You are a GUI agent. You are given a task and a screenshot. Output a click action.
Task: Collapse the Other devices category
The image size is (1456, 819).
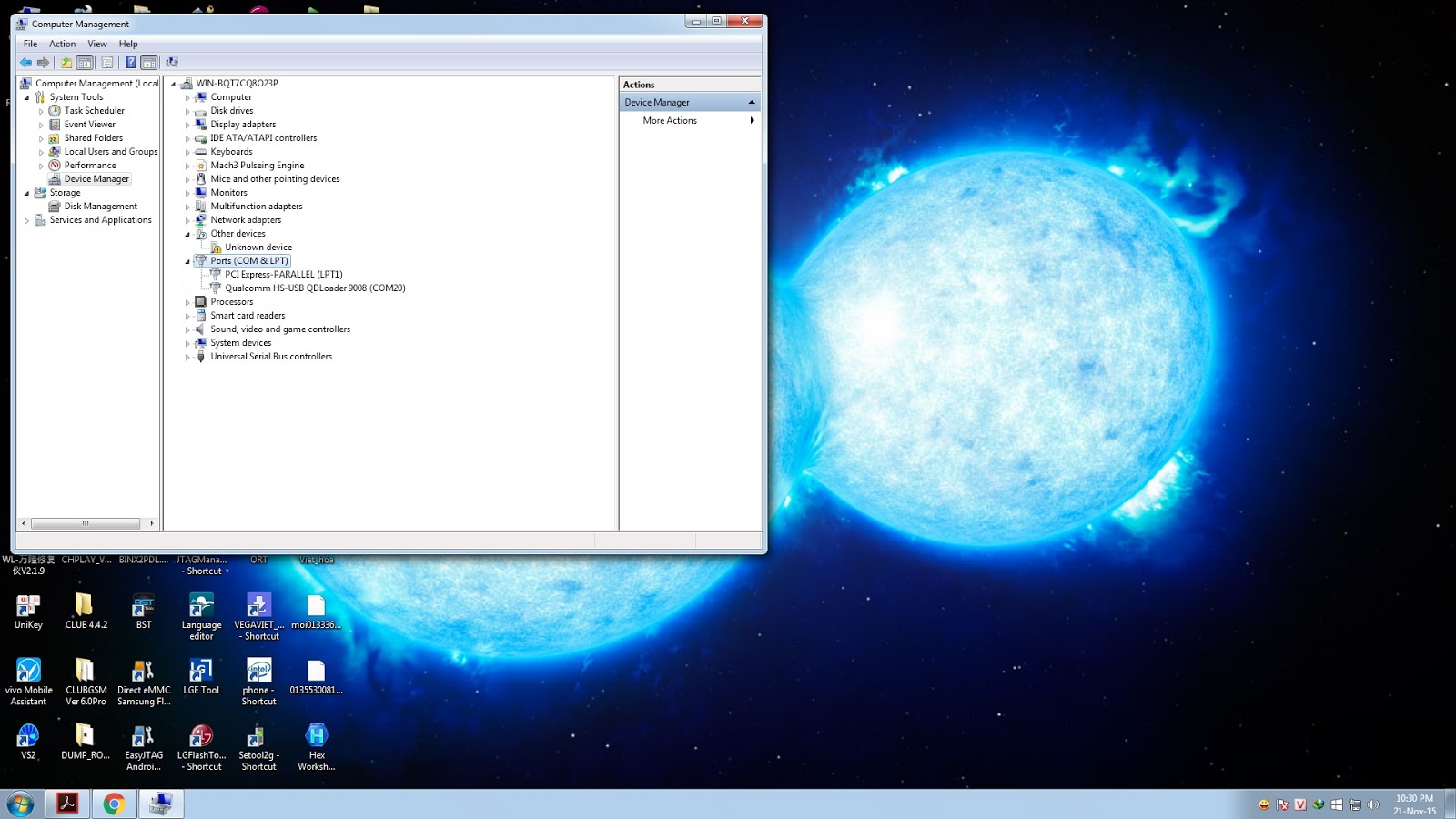(x=187, y=234)
